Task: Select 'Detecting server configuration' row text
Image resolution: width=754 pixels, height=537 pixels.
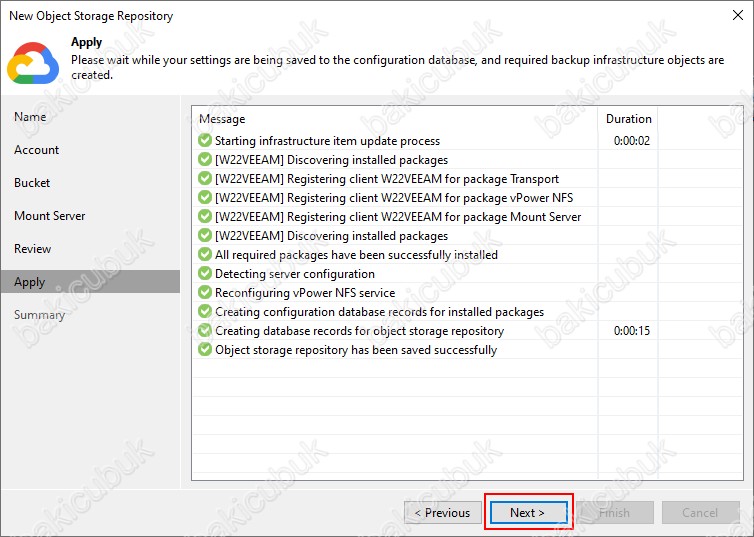Action: pos(295,274)
